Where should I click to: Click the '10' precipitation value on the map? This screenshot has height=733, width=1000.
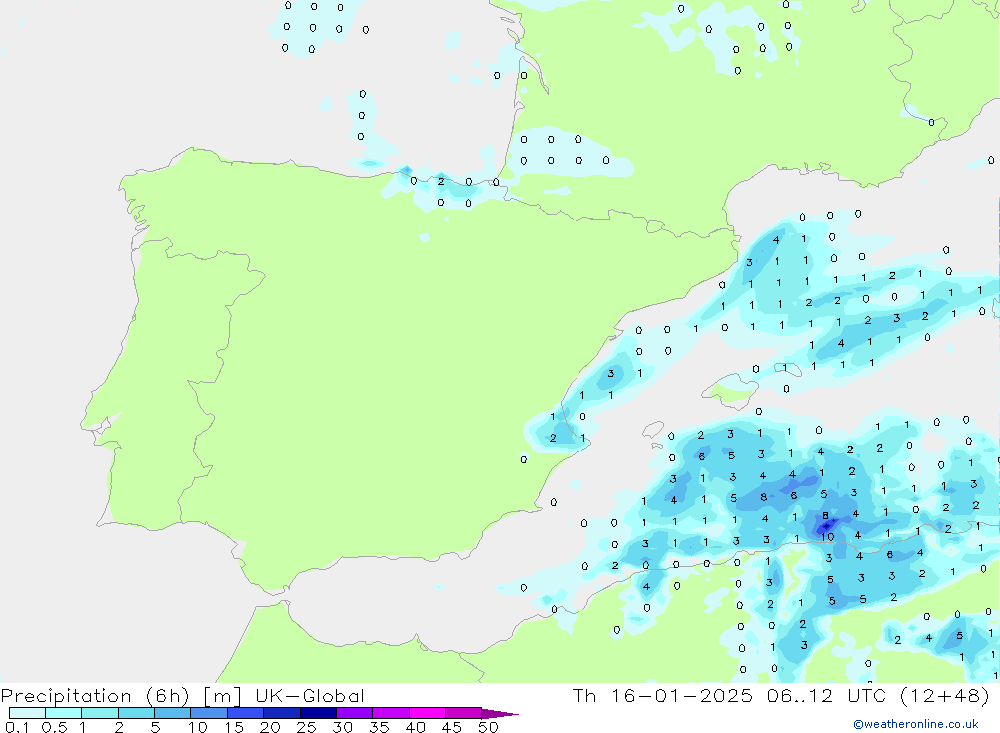(827, 537)
